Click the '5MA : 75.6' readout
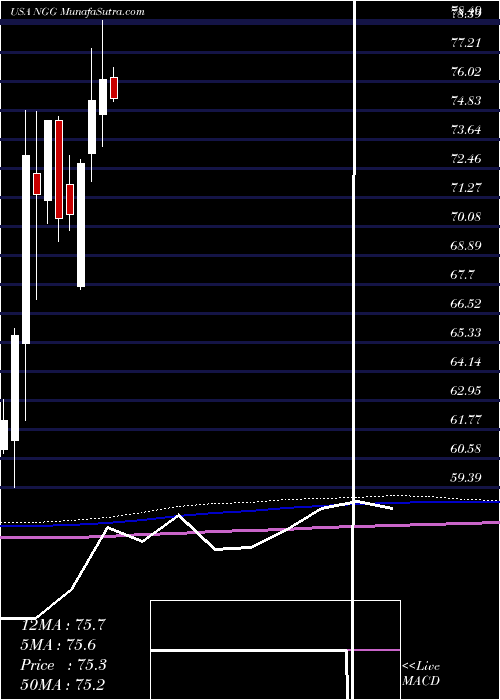Viewport: 500px width, 700px height. 59,645
